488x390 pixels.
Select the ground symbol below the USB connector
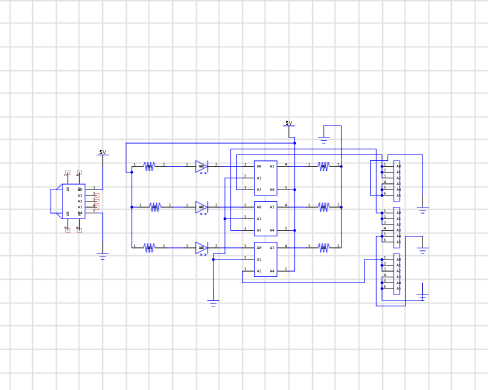102,256
